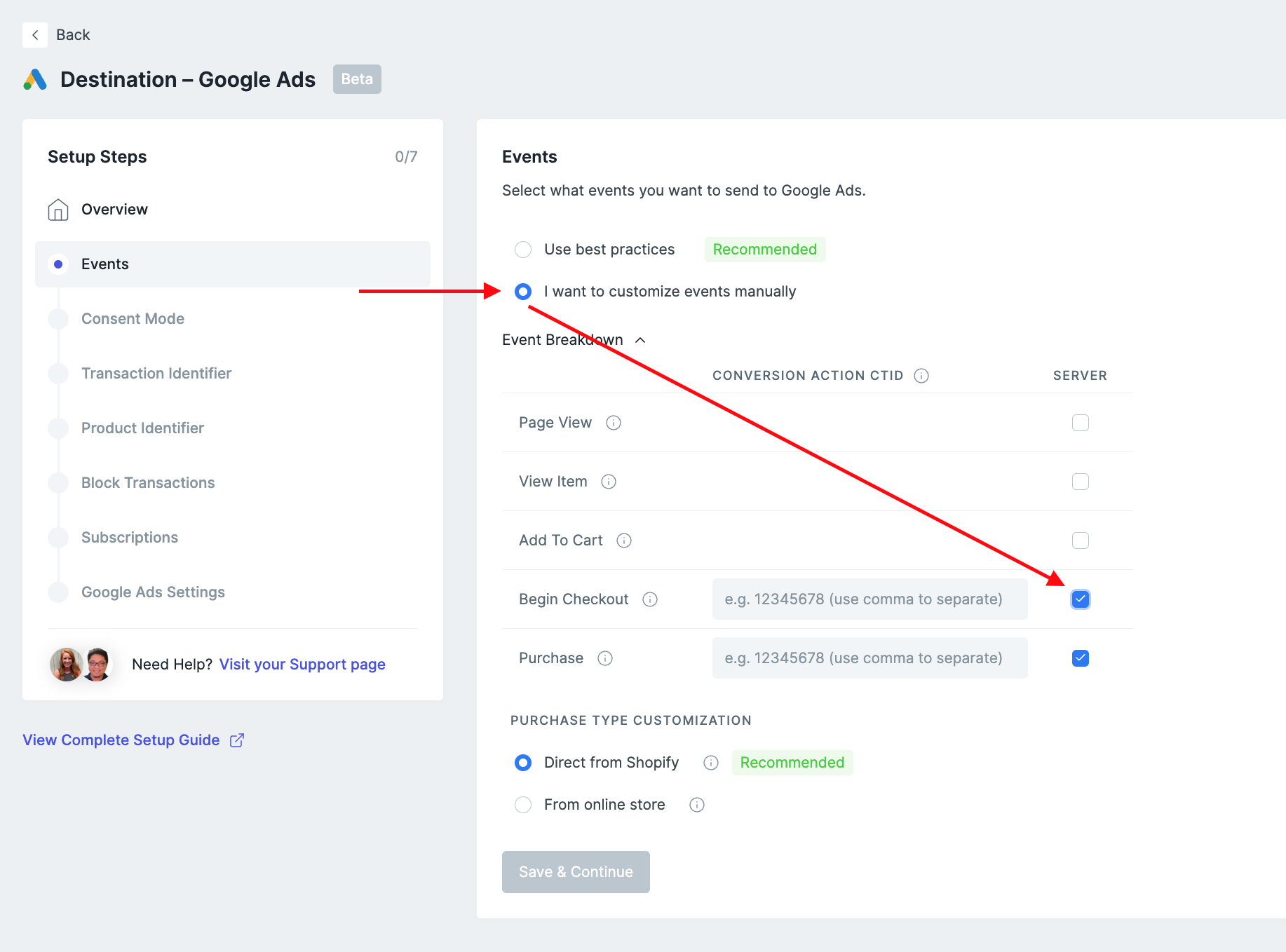Image resolution: width=1286 pixels, height=952 pixels.
Task: Click the Overview home icon
Action: (58, 210)
